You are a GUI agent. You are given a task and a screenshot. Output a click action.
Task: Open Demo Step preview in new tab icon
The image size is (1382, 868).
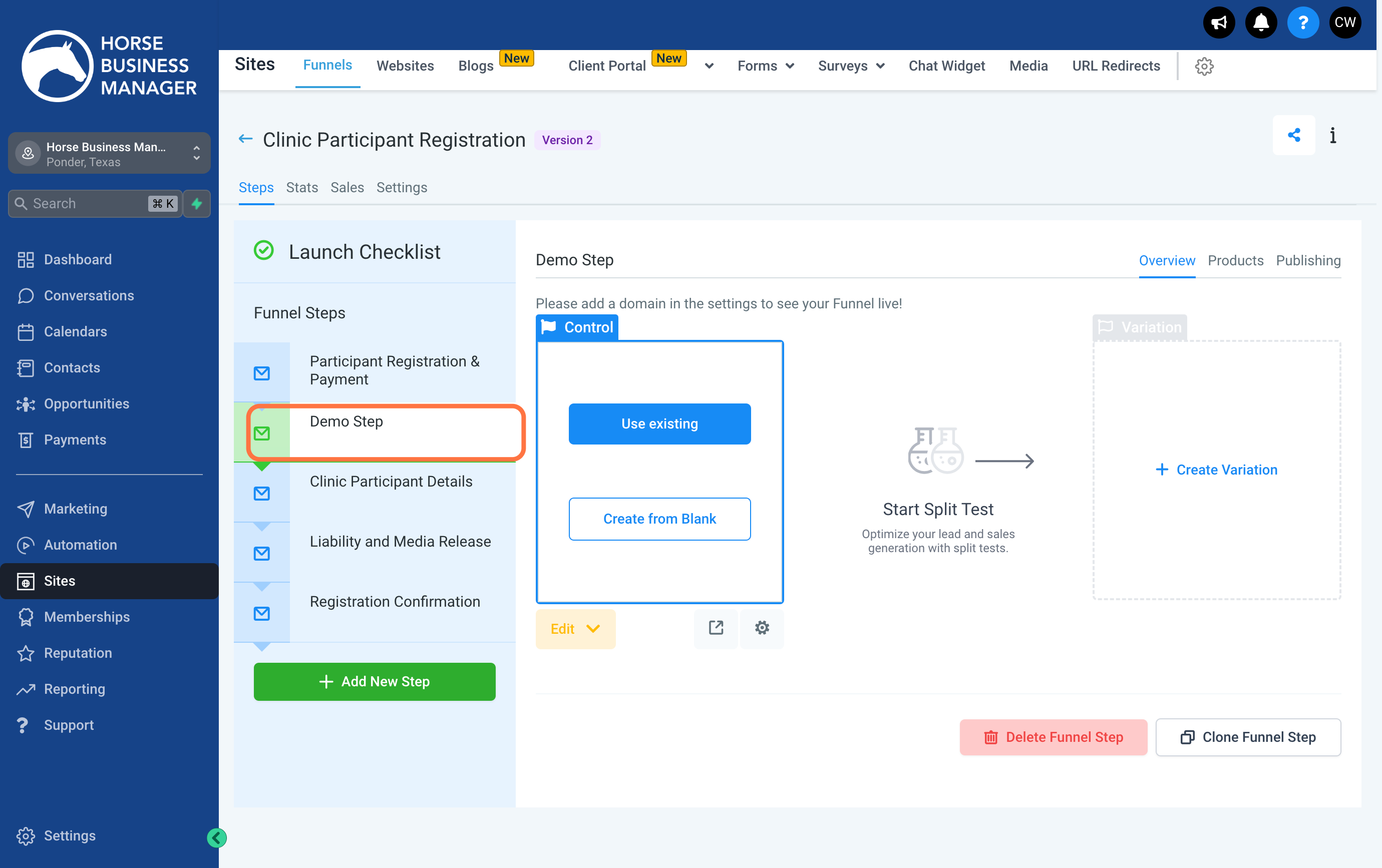click(x=716, y=629)
